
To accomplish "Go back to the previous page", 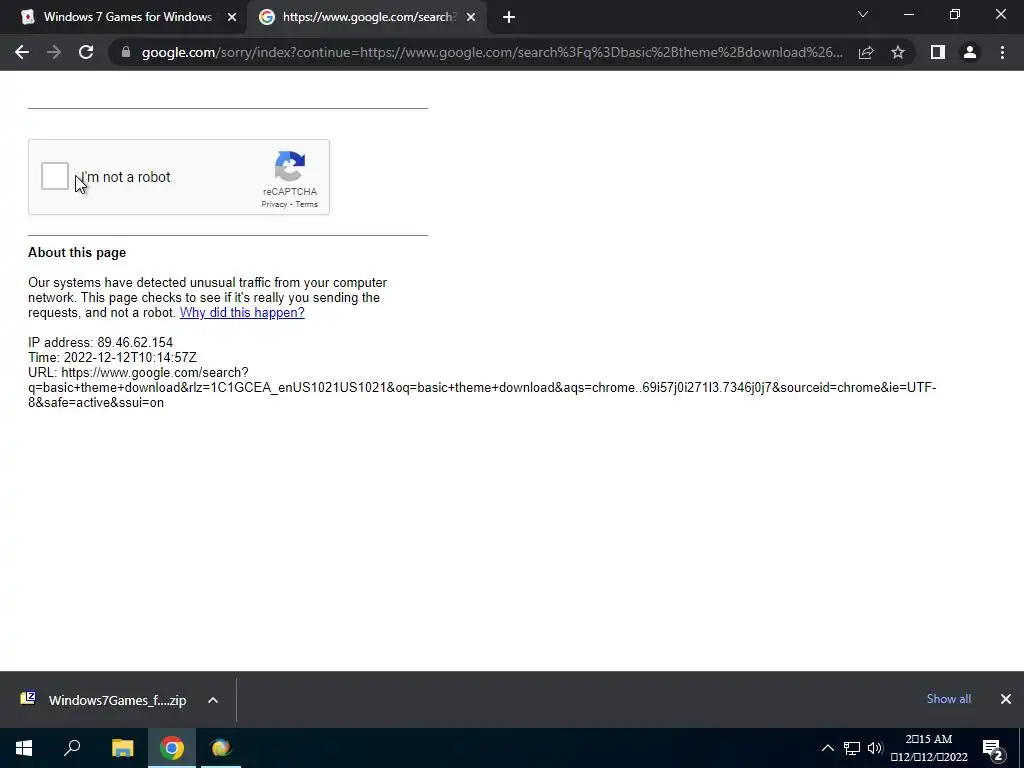I will (22, 52).
